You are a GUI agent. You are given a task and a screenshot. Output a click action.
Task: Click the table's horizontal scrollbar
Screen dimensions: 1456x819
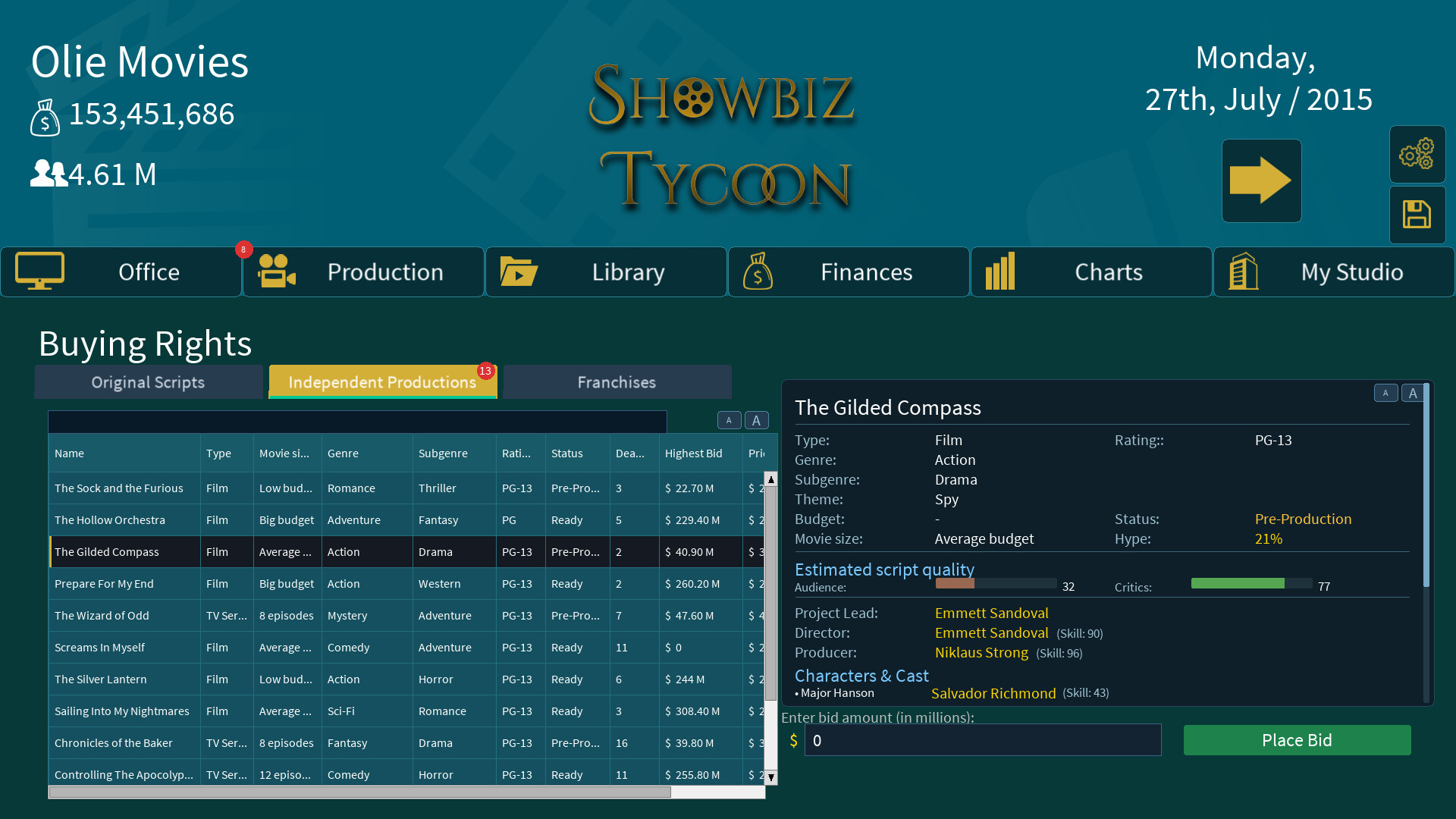(x=360, y=792)
